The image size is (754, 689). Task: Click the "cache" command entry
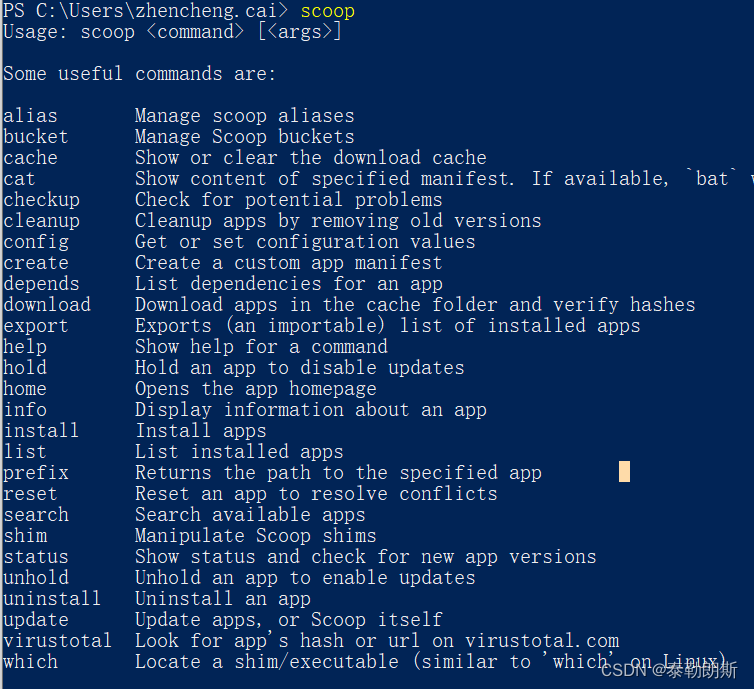point(30,158)
